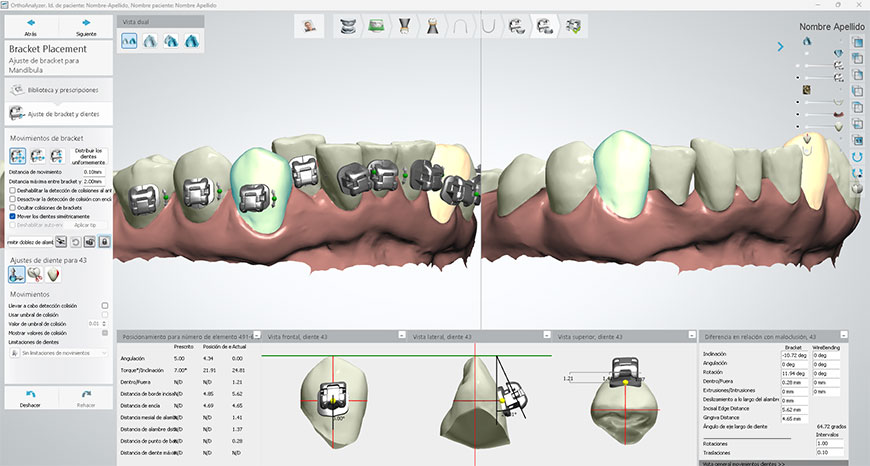Click Distribuir los dientes uniformemente button
This screenshot has height=466, width=870.
coord(89,156)
